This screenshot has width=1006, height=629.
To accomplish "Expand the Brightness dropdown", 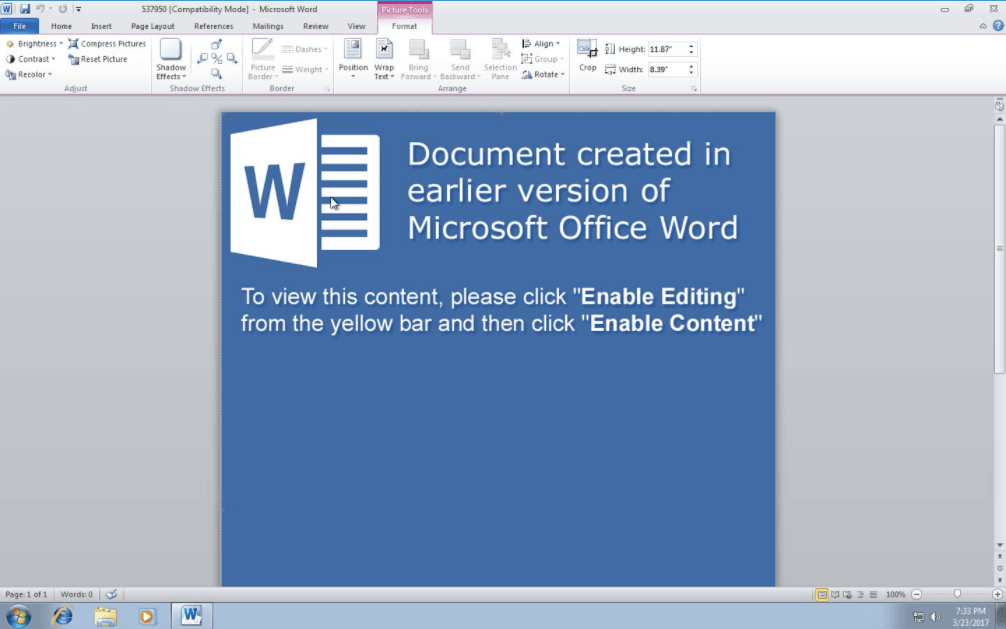I will point(34,44).
